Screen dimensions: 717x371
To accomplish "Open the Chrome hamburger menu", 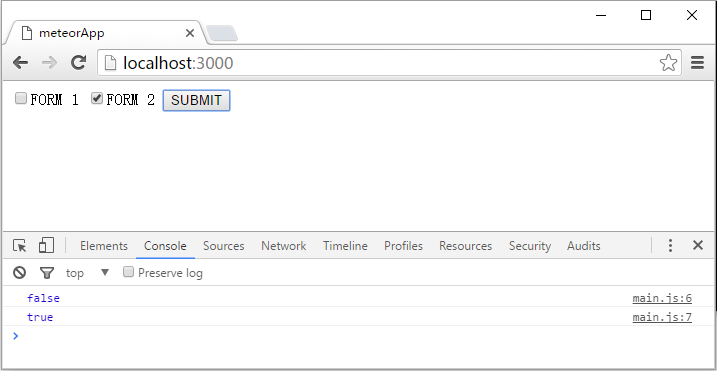I will point(697,62).
